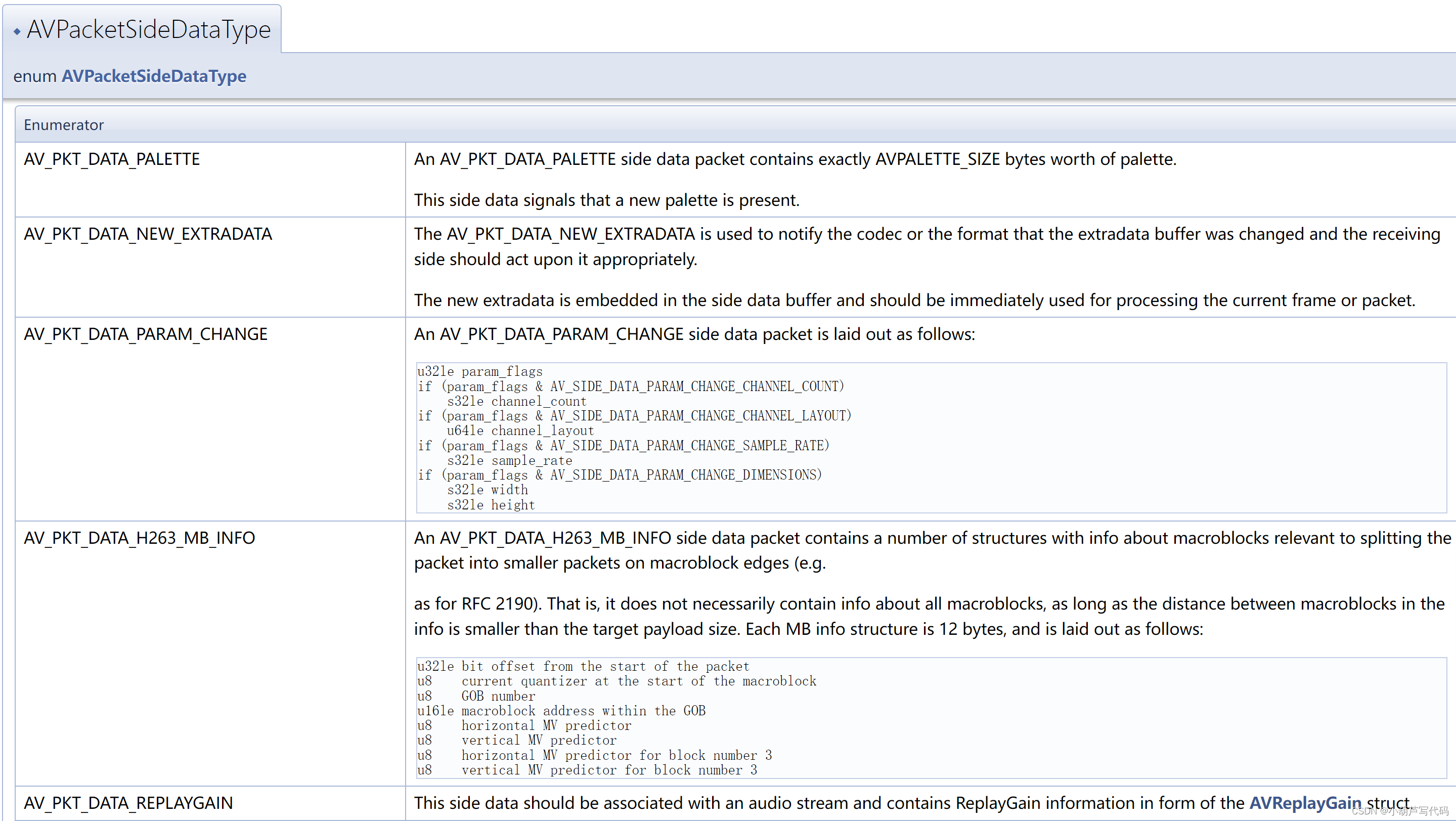Click the AV_PKT_DATA_PARAM_CHANGE enumerator name
1456x821 pixels.
pyautogui.click(x=146, y=333)
